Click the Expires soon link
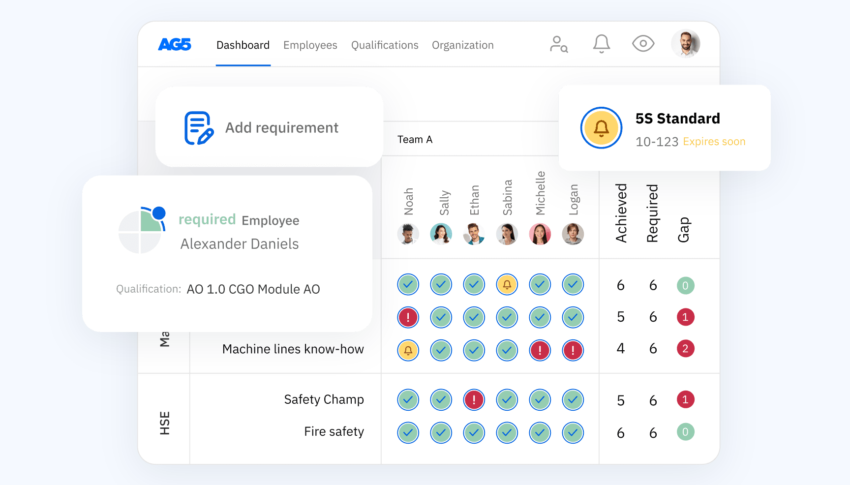 pos(714,142)
